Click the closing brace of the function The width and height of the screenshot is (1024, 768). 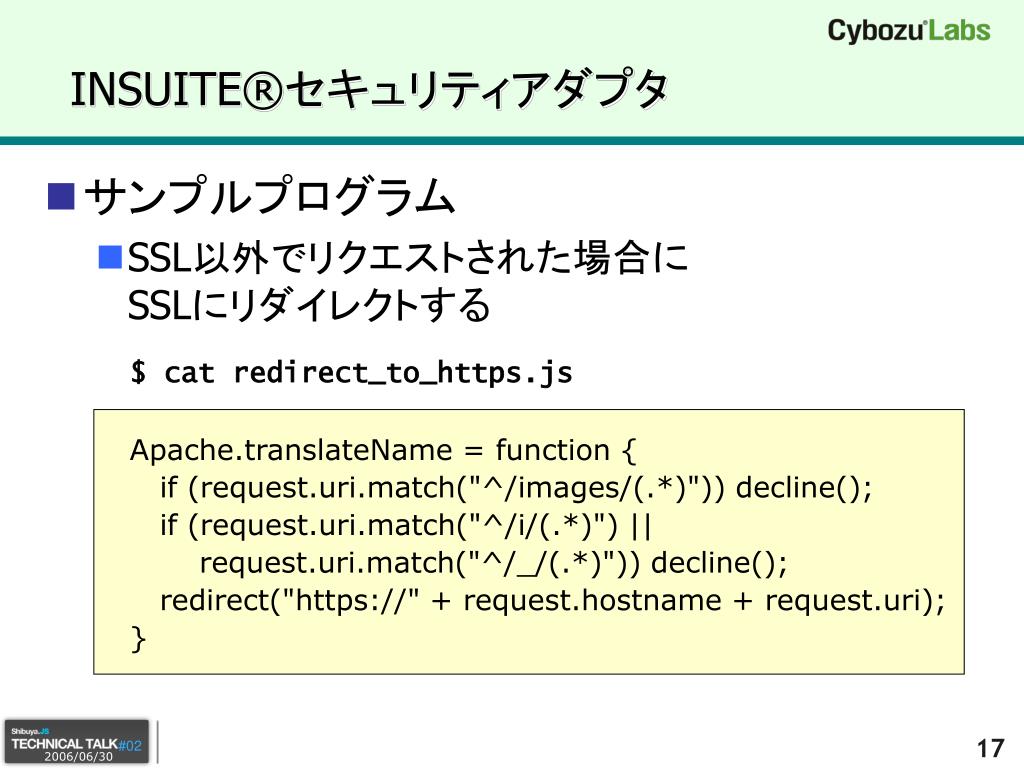[x=138, y=639]
